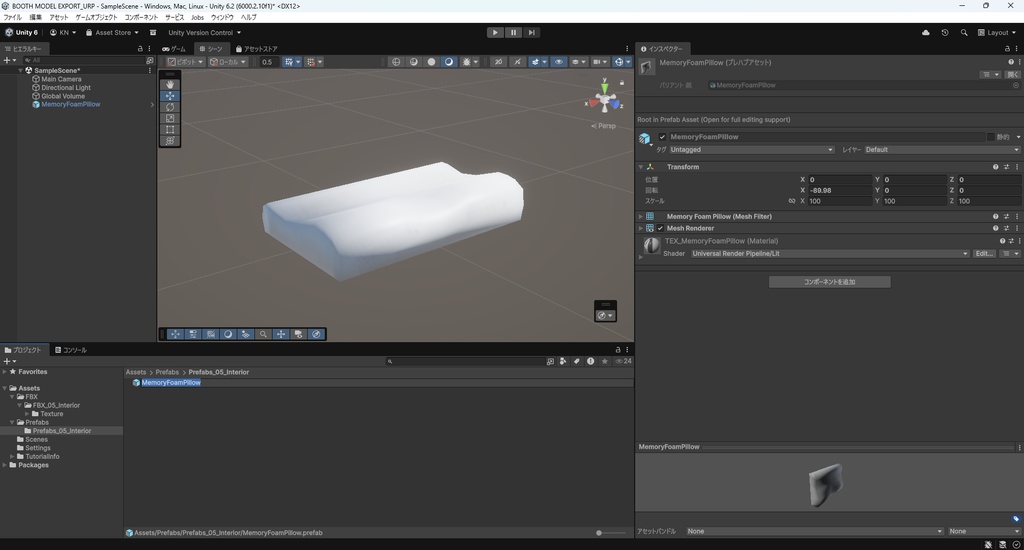Click the project panel search field
Screen dimensions: 1024x550
pyautogui.click(x=465, y=361)
